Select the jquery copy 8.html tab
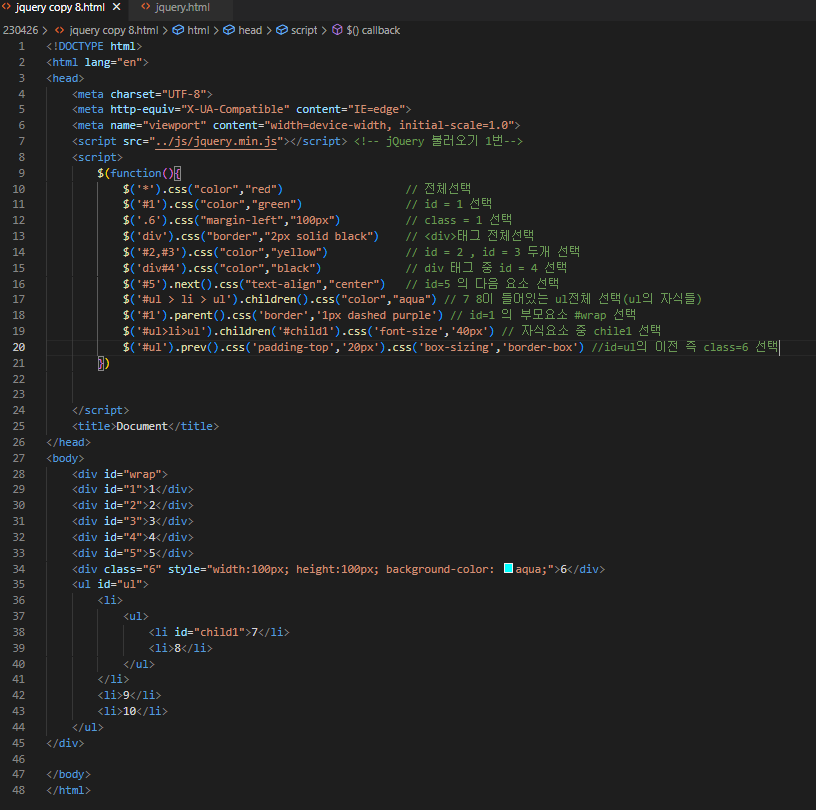The width and height of the screenshot is (816, 810). coord(60,7)
